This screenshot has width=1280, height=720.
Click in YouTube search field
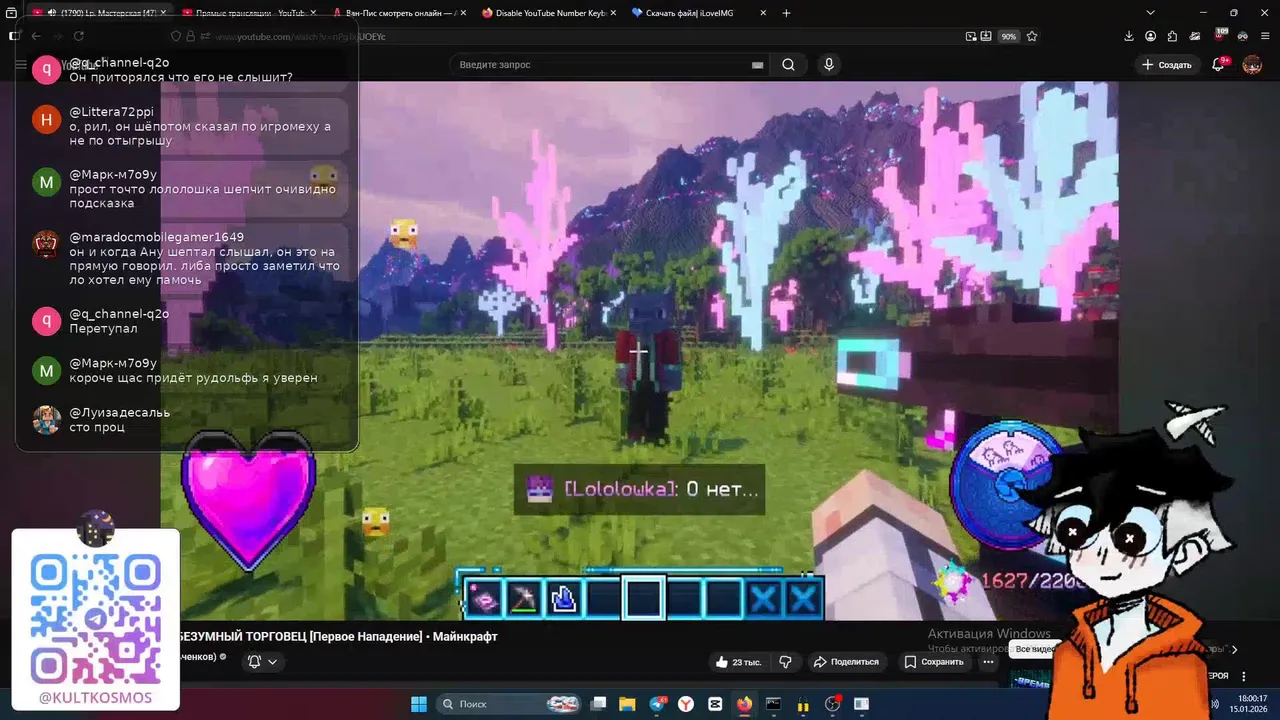pos(600,65)
